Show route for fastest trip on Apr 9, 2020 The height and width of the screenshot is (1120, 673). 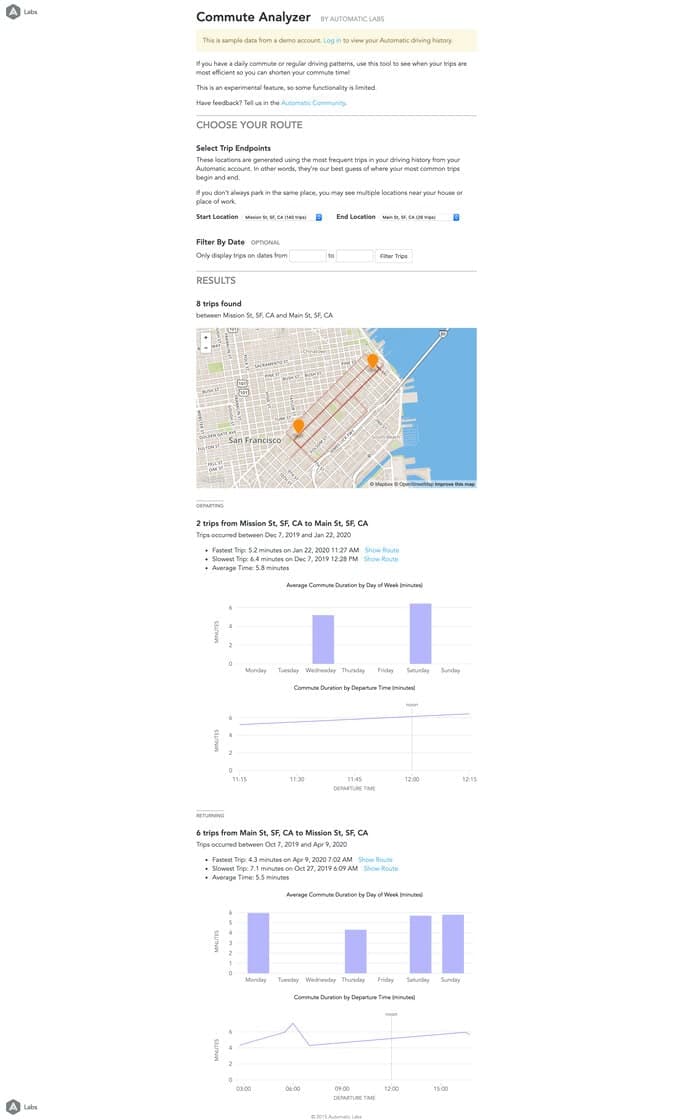375,860
